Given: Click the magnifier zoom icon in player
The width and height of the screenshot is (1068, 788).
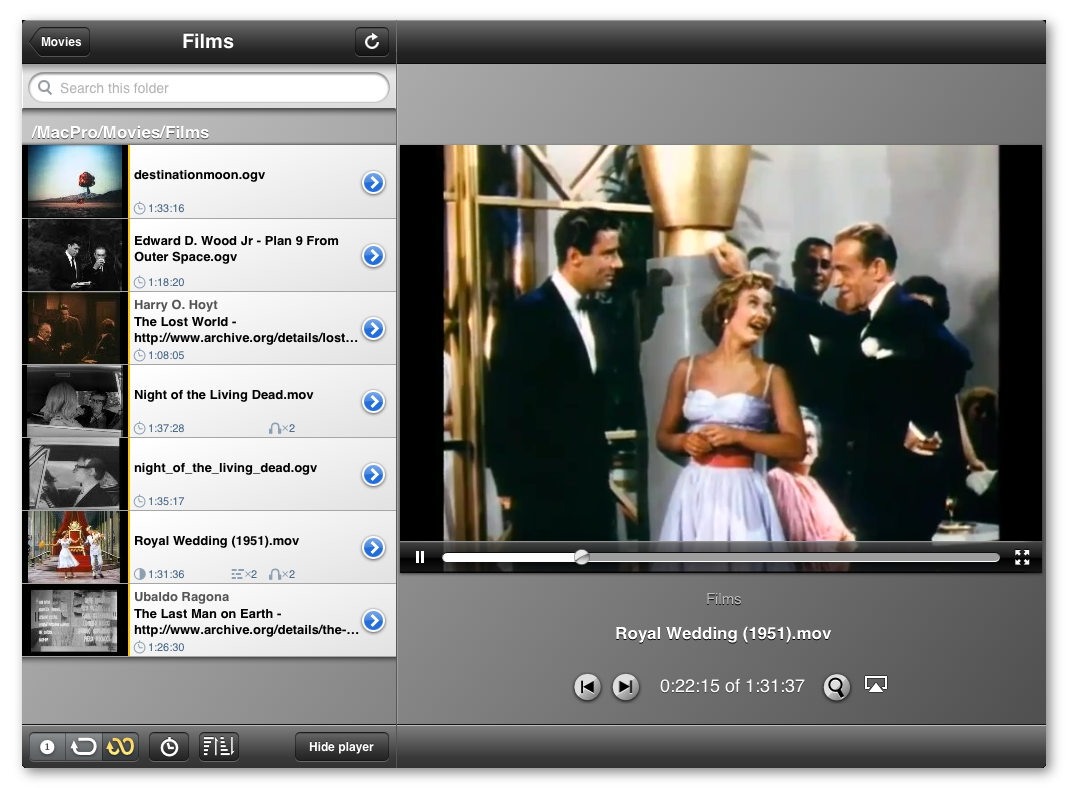Looking at the screenshot, I should (x=836, y=687).
